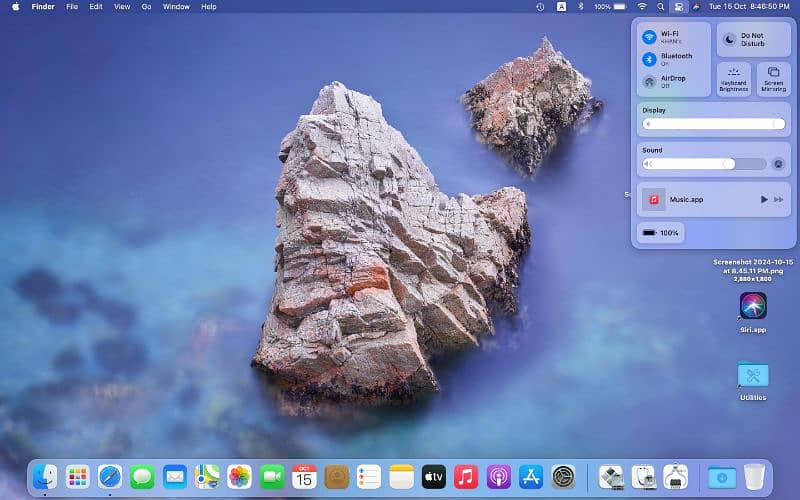The width and height of the screenshot is (800, 500).
Task: Open Launchpad from the Dock
Action: (x=78, y=477)
